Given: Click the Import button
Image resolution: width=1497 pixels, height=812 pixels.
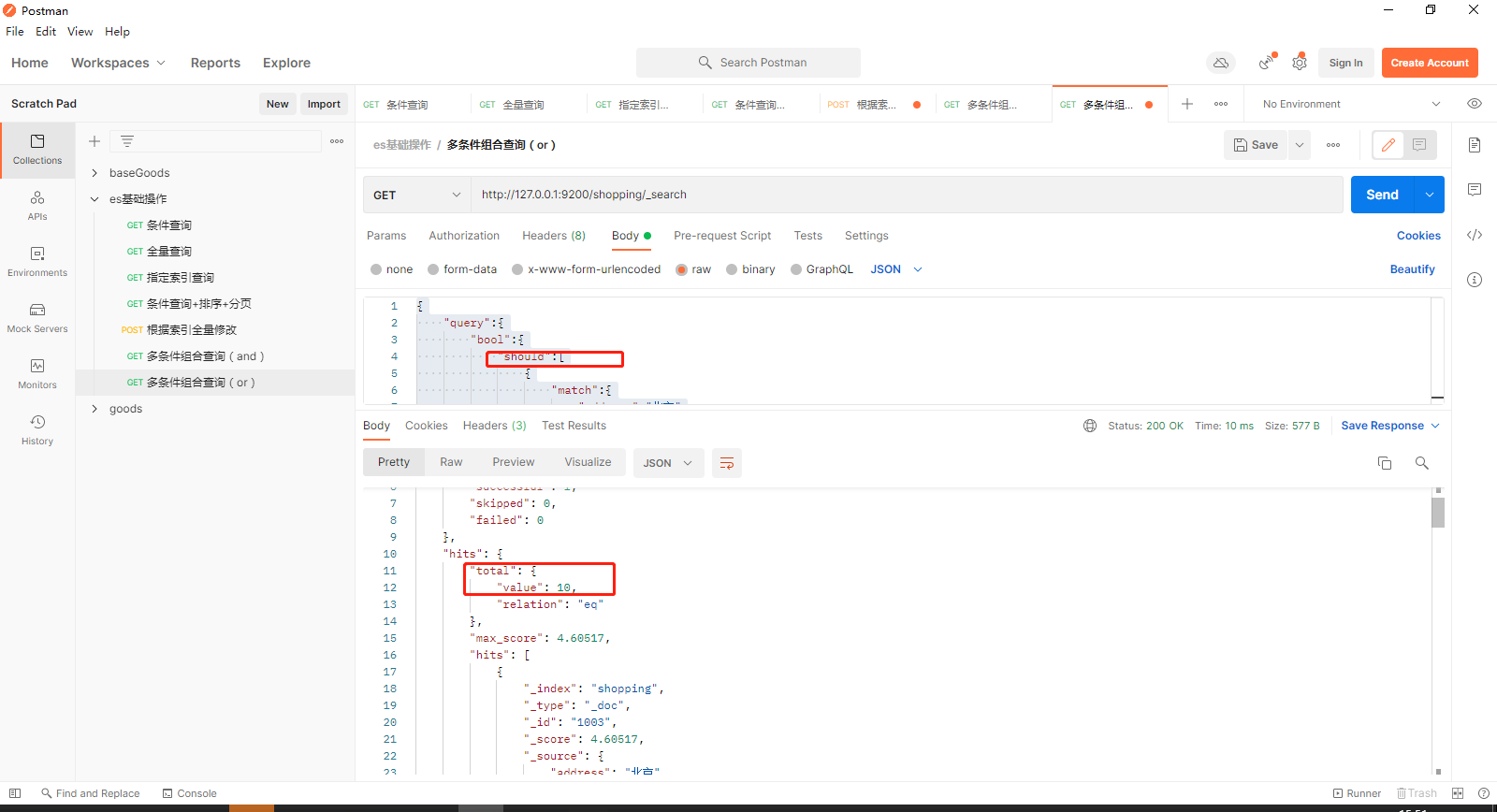Looking at the screenshot, I should coord(324,104).
